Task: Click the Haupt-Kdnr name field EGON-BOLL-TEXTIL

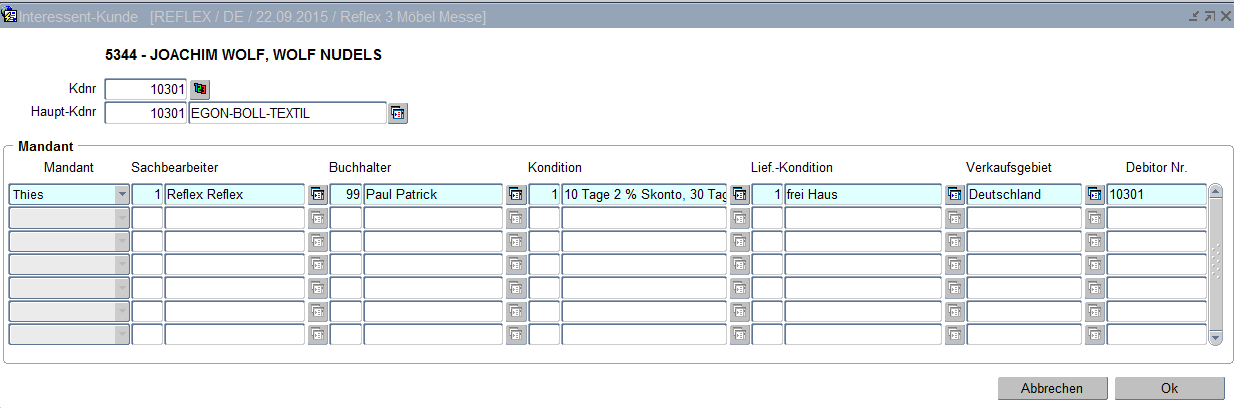Action: [286, 113]
